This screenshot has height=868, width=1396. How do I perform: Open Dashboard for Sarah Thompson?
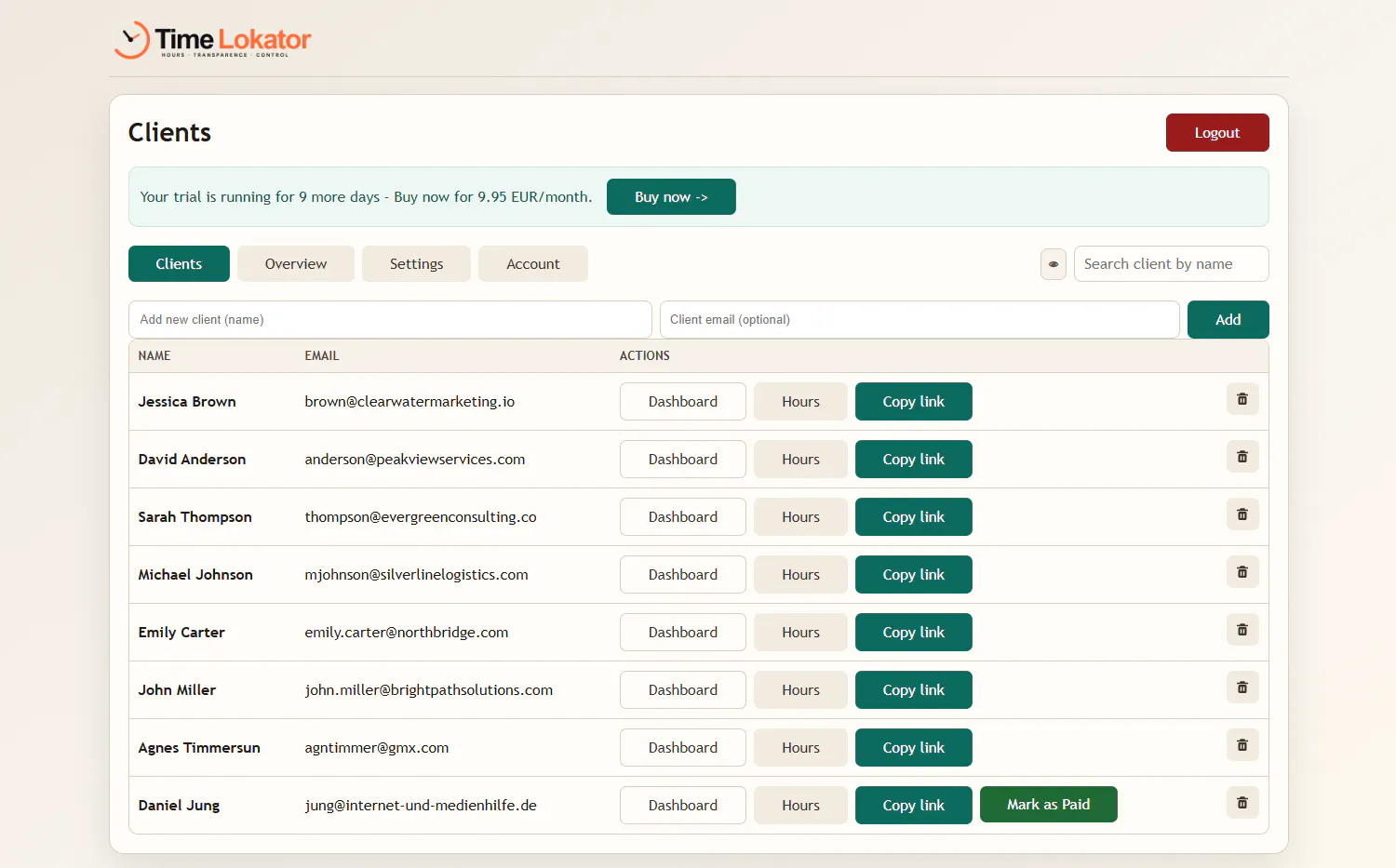683,516
